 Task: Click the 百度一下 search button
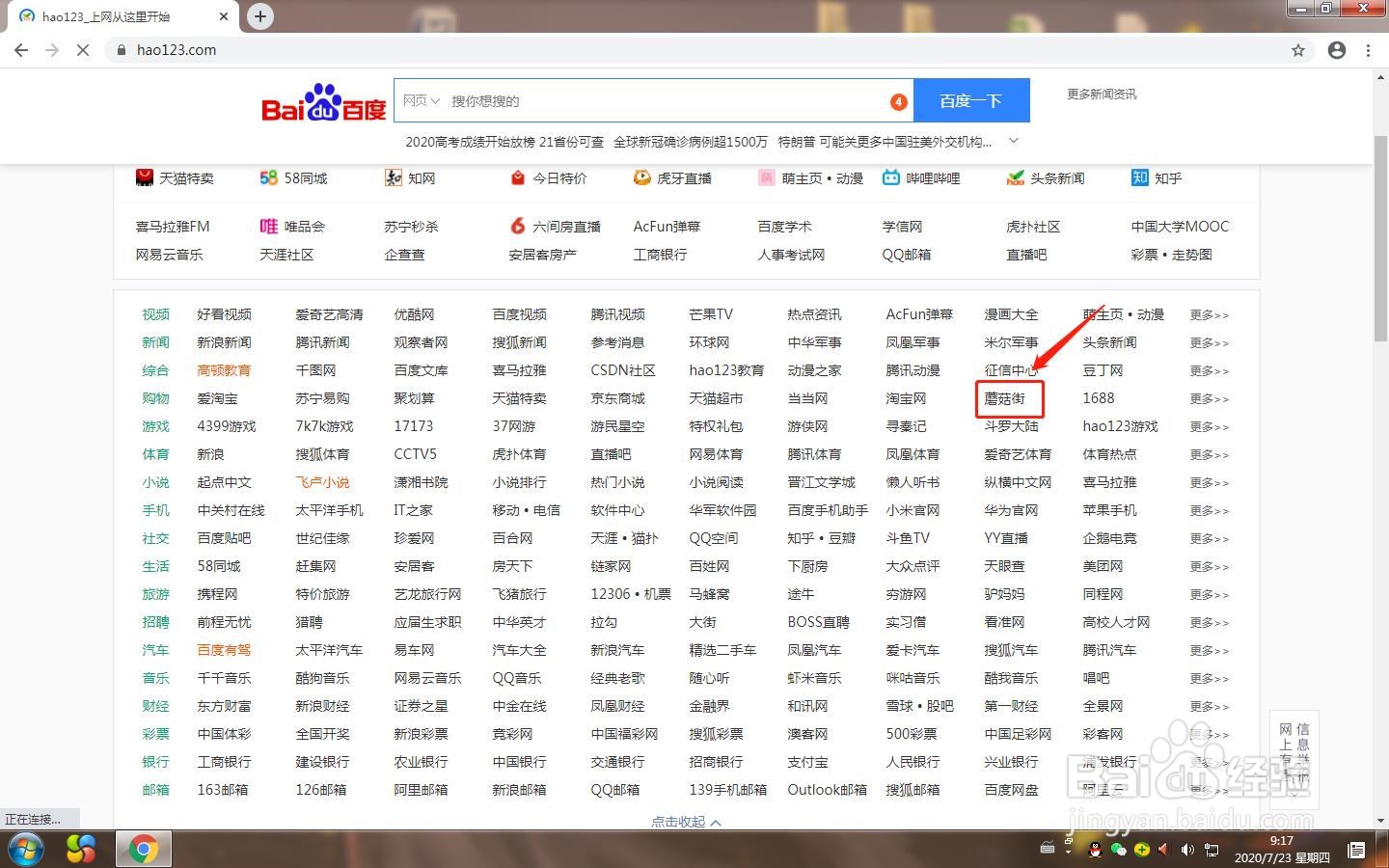pos(971,100)
